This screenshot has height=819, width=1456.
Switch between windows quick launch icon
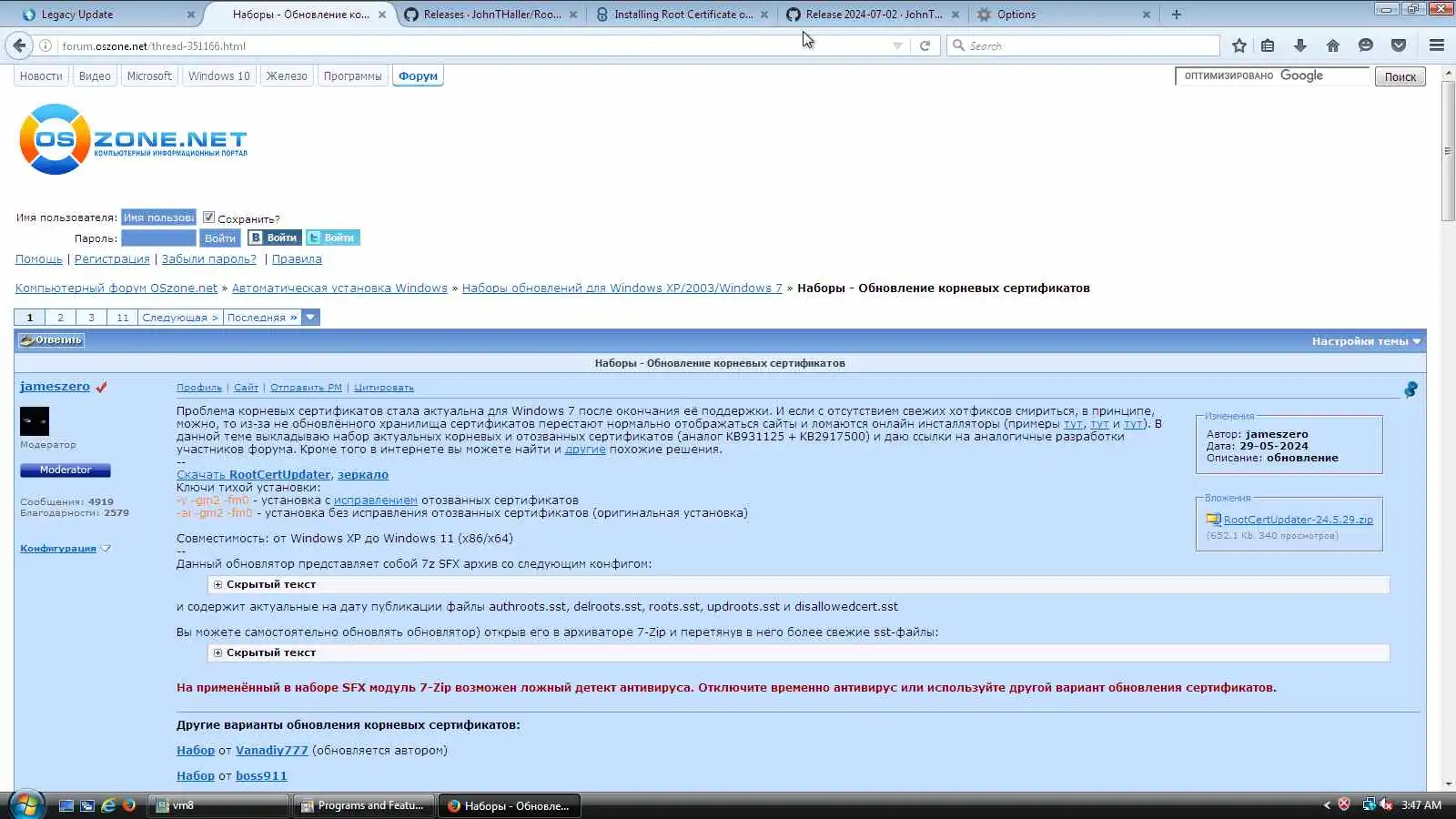pyautogui.click(x=86, y=805)
